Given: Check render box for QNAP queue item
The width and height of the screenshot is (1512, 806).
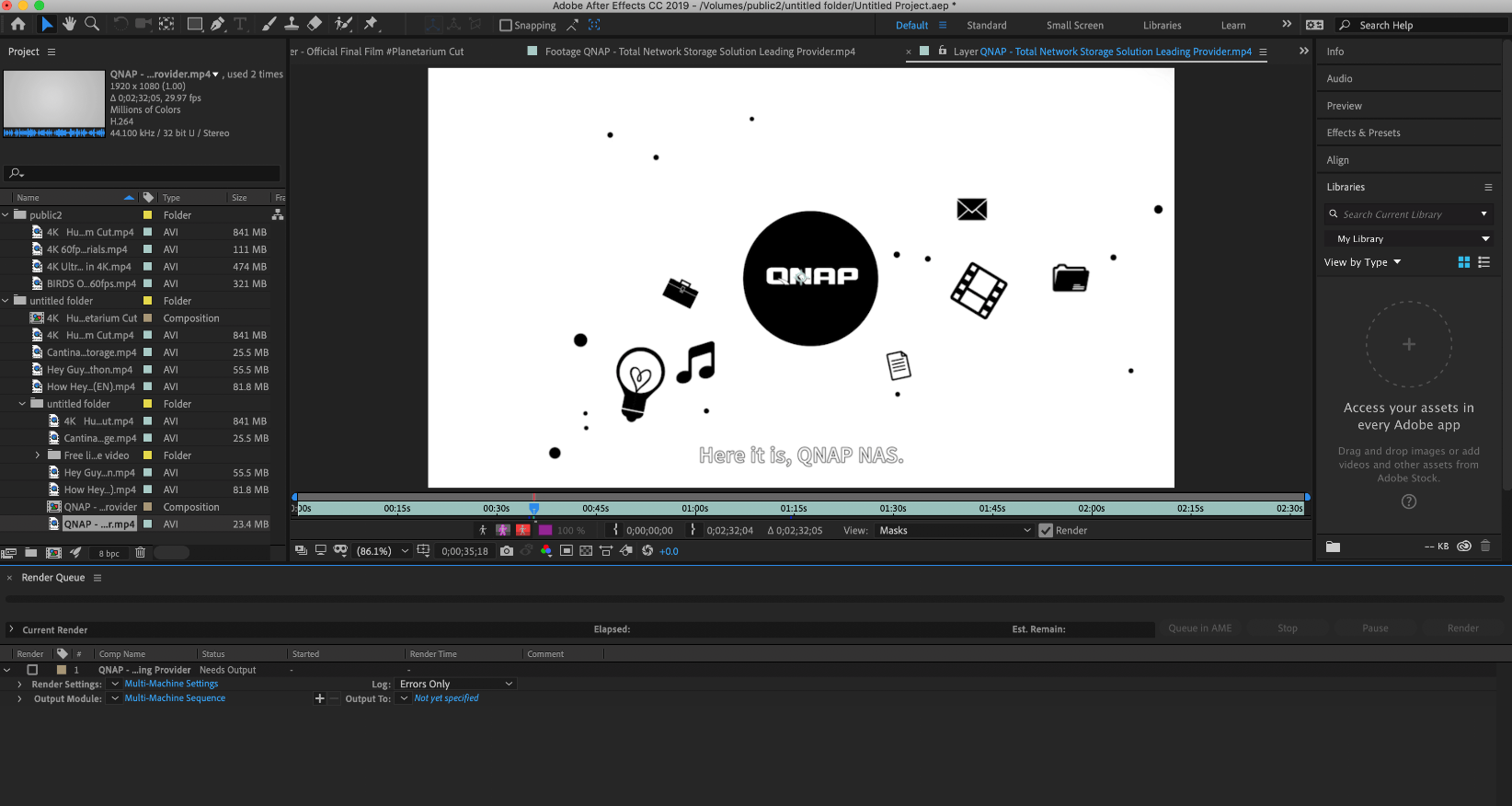Looking at the screenshot, I should pyautogui.click(x=33, y=670).
